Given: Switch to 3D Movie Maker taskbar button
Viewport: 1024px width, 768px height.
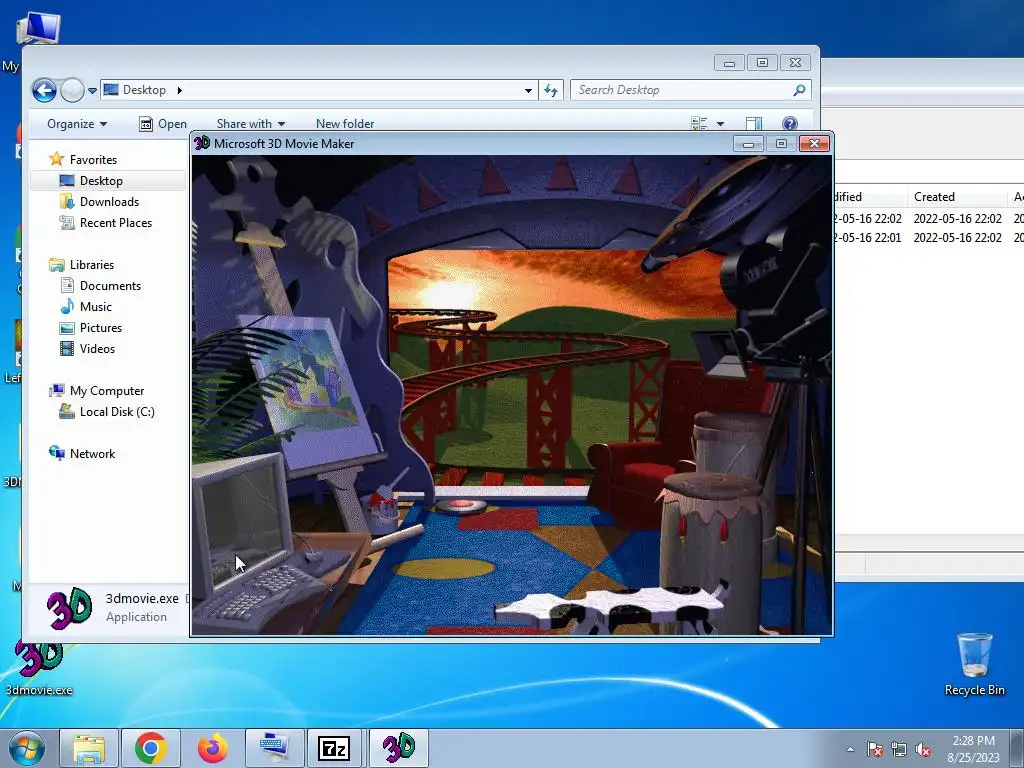Looking at the screenshot, I should click(x=398, y=748).
